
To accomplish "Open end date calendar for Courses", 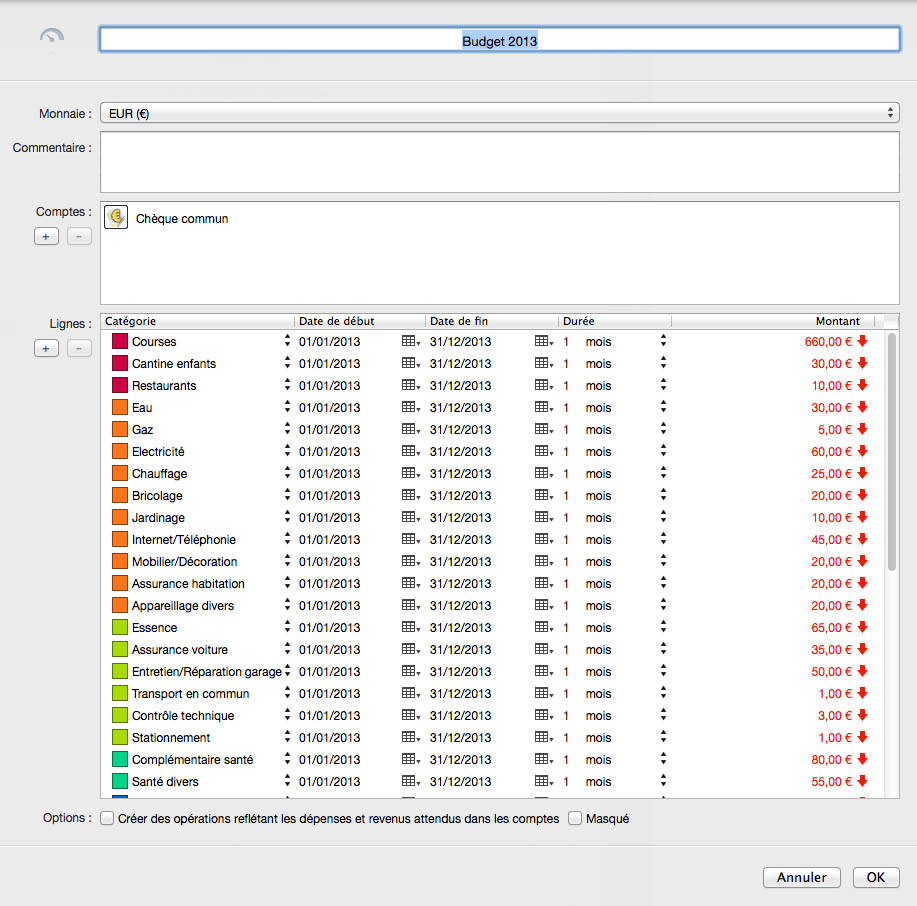I will click(x=543, y=341).
